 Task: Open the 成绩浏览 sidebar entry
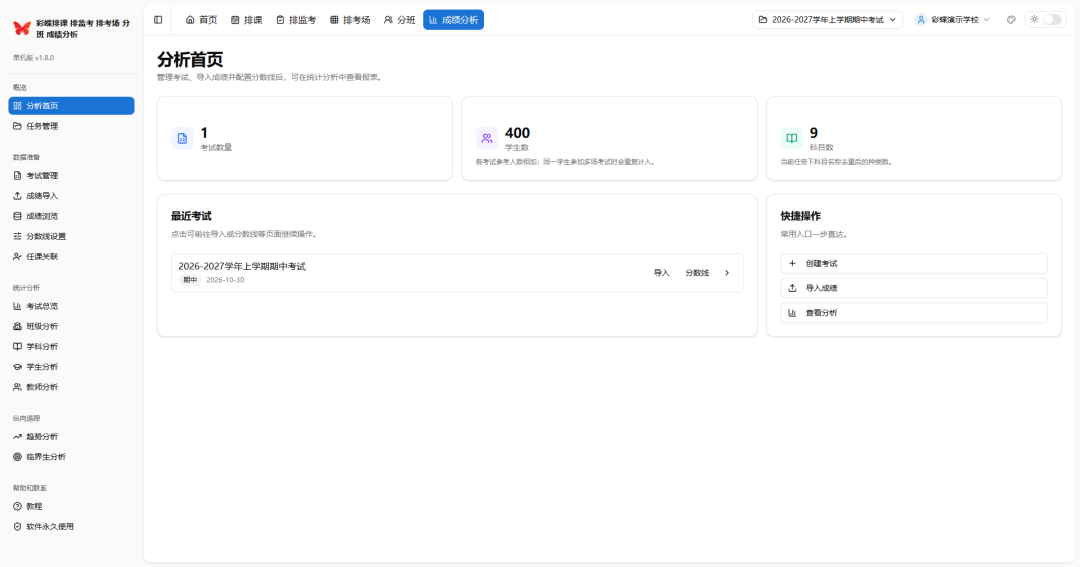pyautogui.click(x=71, y=216)
